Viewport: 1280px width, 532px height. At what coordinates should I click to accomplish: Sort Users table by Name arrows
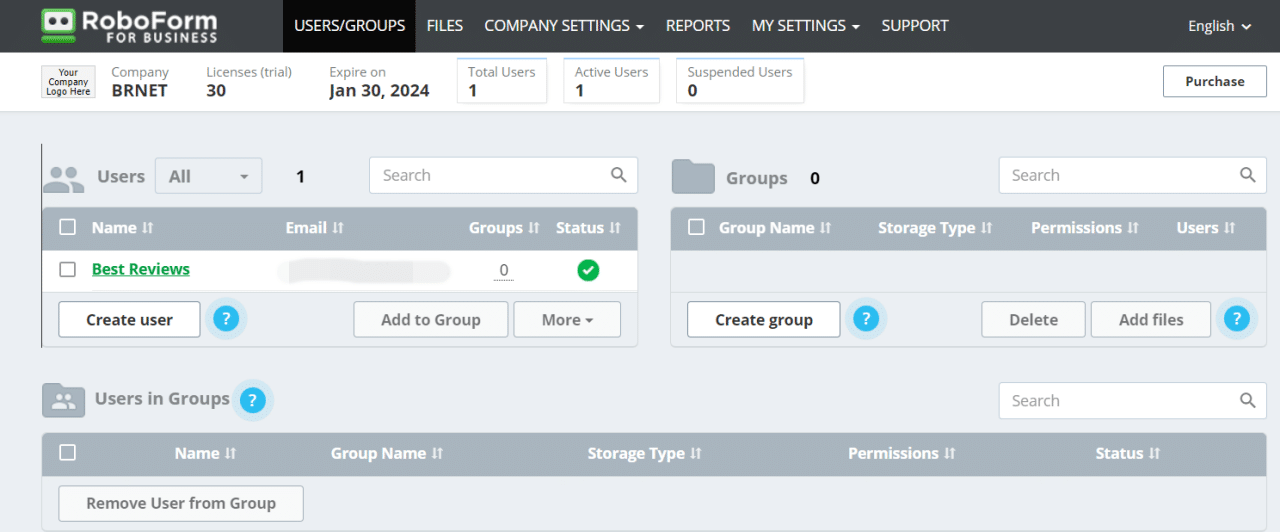[148, 228]
